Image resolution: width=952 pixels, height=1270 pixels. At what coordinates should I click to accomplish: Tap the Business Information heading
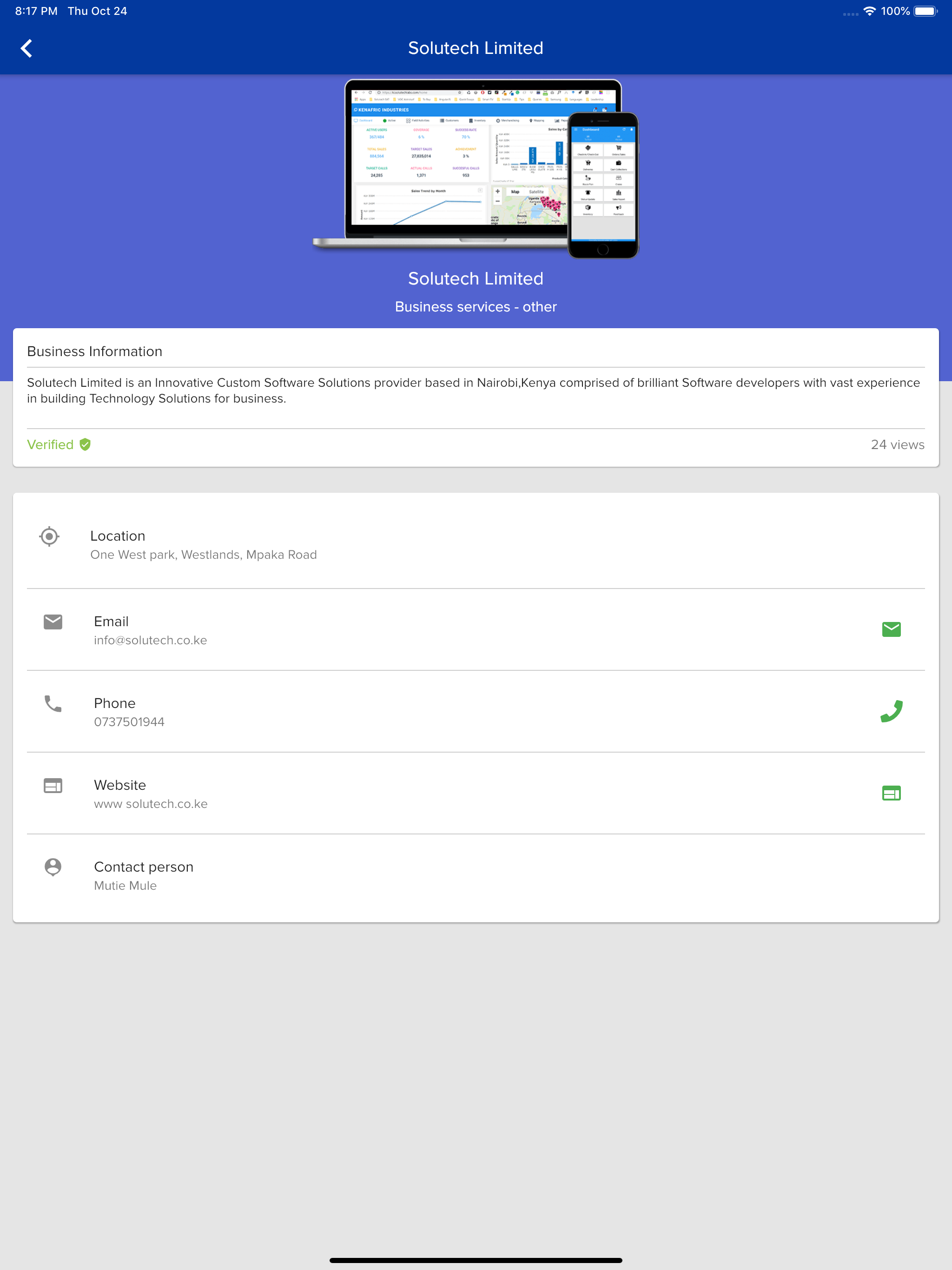(x=95, y=351)
